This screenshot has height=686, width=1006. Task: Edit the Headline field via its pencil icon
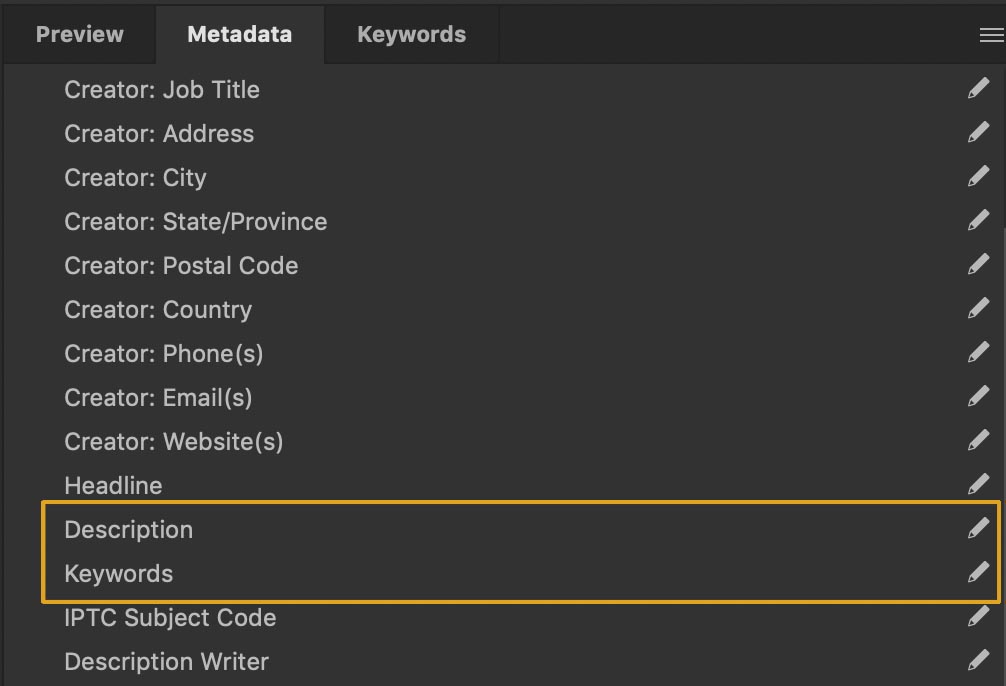[978, 484]
